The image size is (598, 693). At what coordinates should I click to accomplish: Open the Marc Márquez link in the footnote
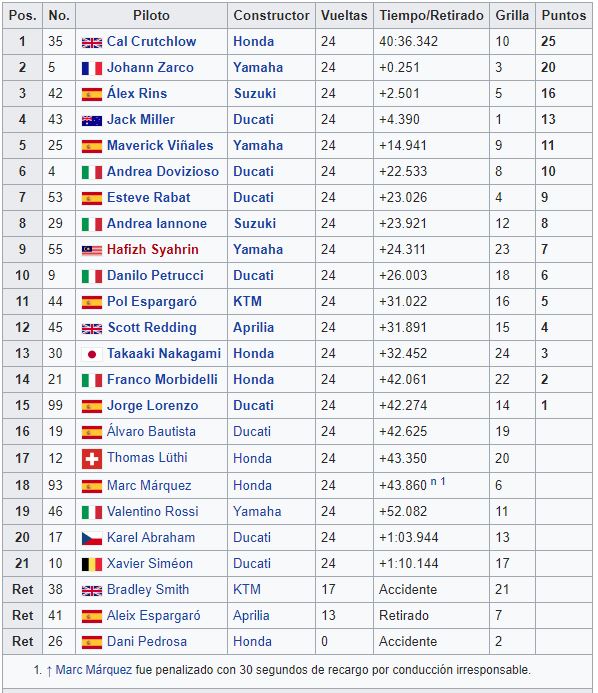[94, 670]
